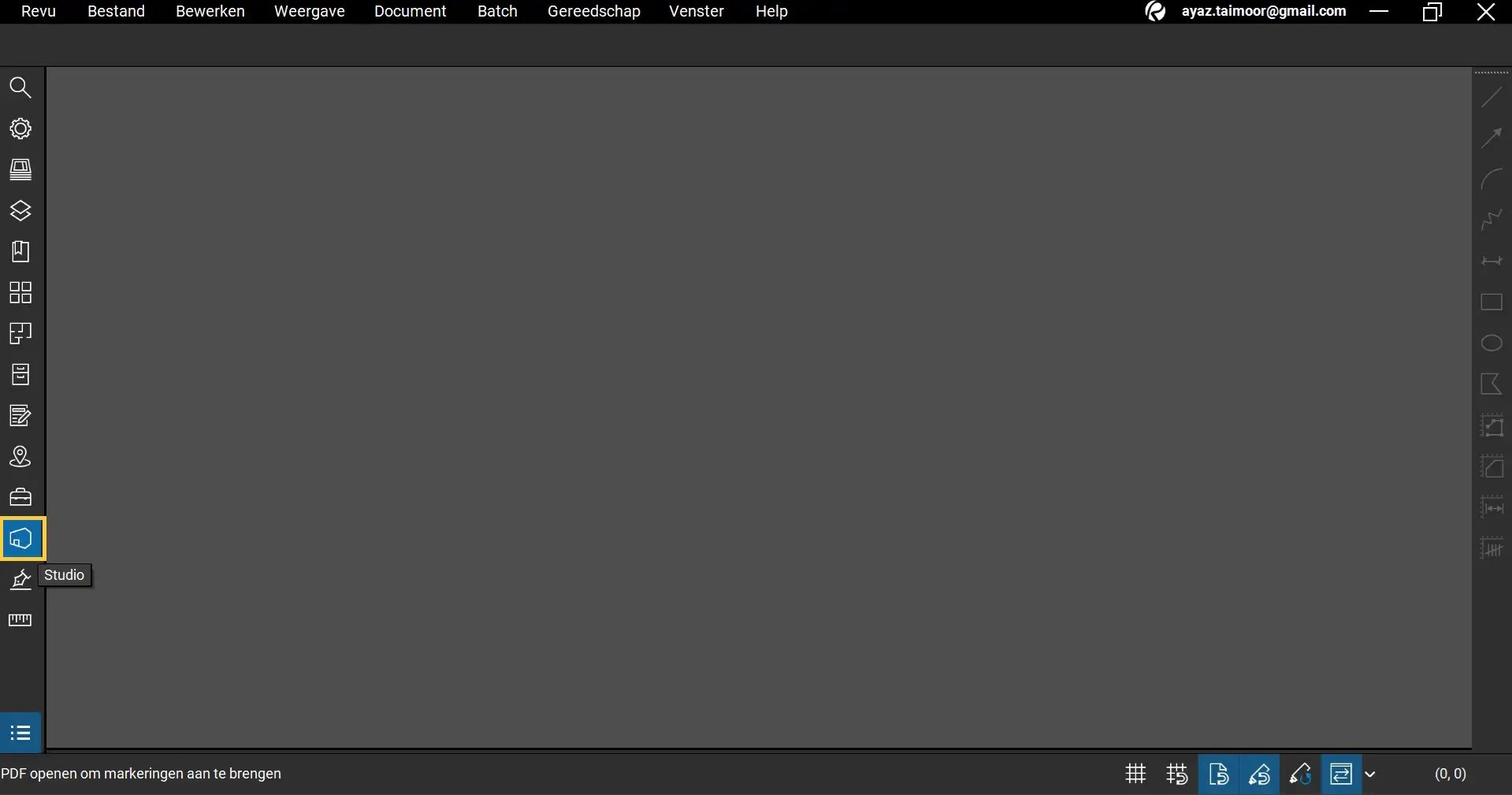This screenshot has width=1512, height=795.
Task: Select the Polygon markup tool
Action: (1492, 384)
